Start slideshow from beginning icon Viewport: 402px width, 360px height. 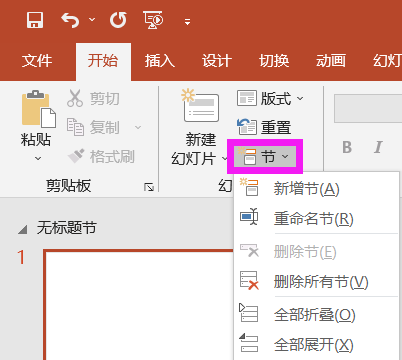point(153,20)
